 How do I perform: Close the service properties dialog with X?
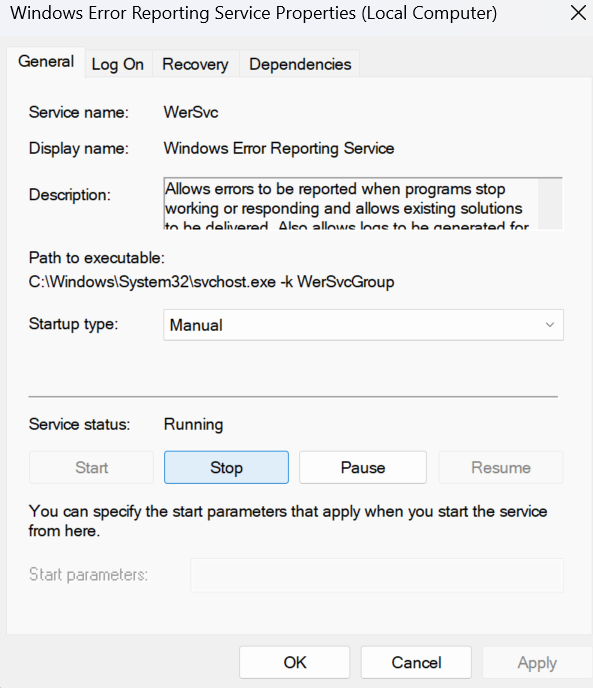(578, 13)
